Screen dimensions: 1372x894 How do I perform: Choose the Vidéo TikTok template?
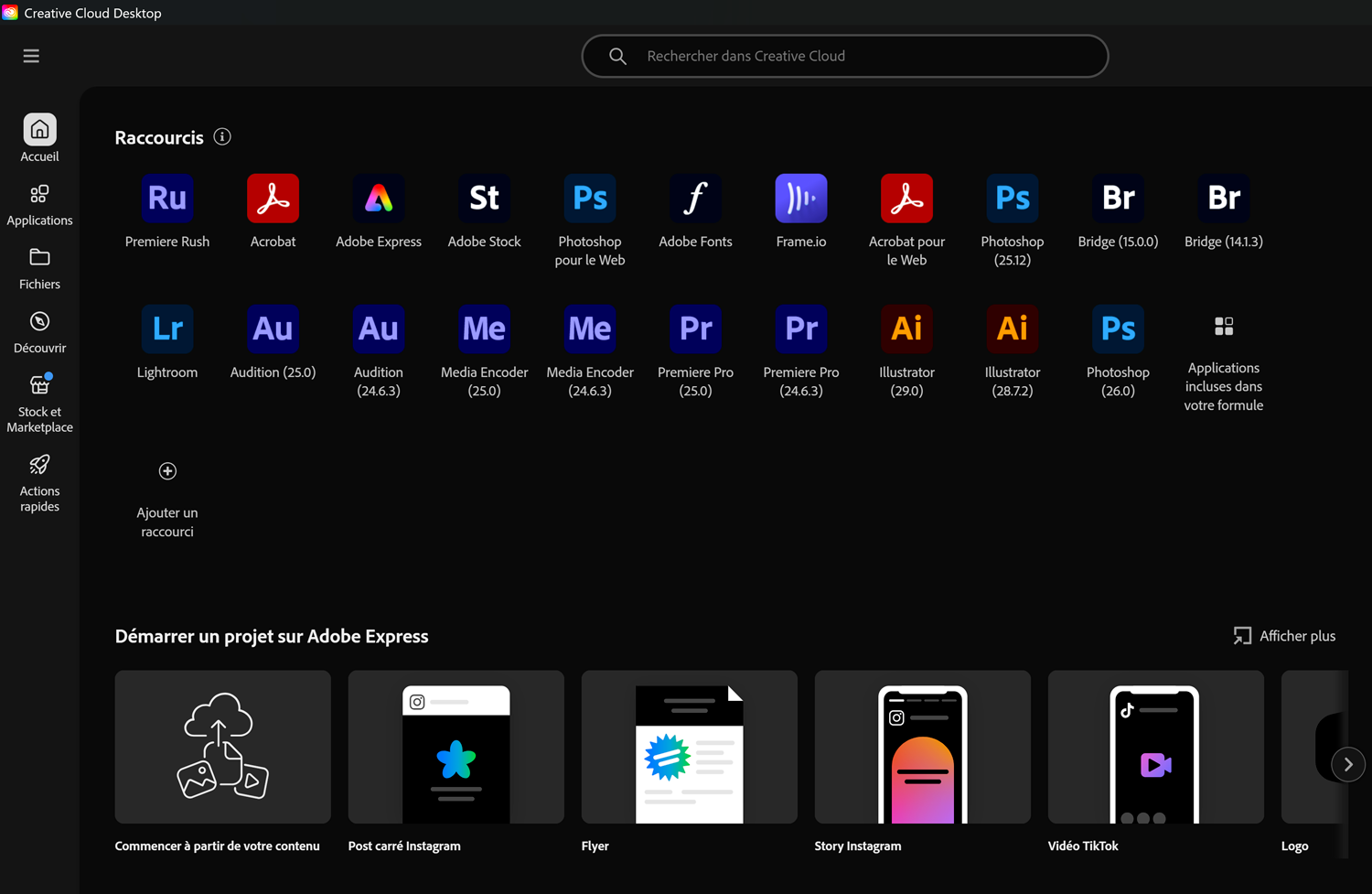(x=1156, y=747)
